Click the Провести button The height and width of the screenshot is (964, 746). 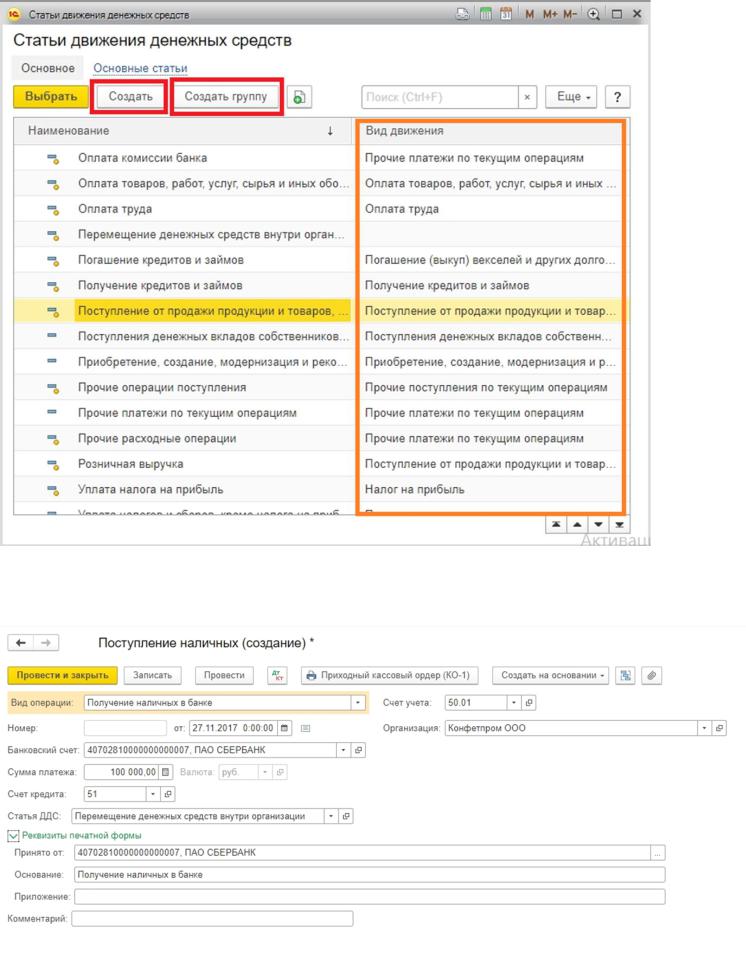point(224,675)
